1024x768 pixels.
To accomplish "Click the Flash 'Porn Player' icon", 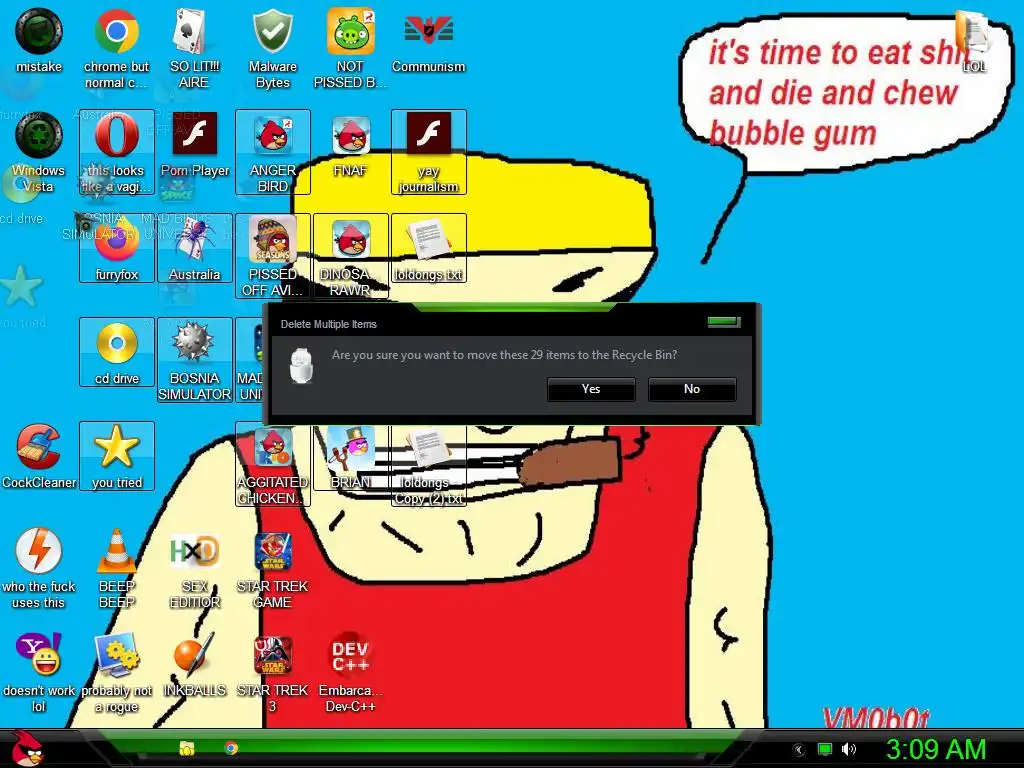I will (195, 145).
